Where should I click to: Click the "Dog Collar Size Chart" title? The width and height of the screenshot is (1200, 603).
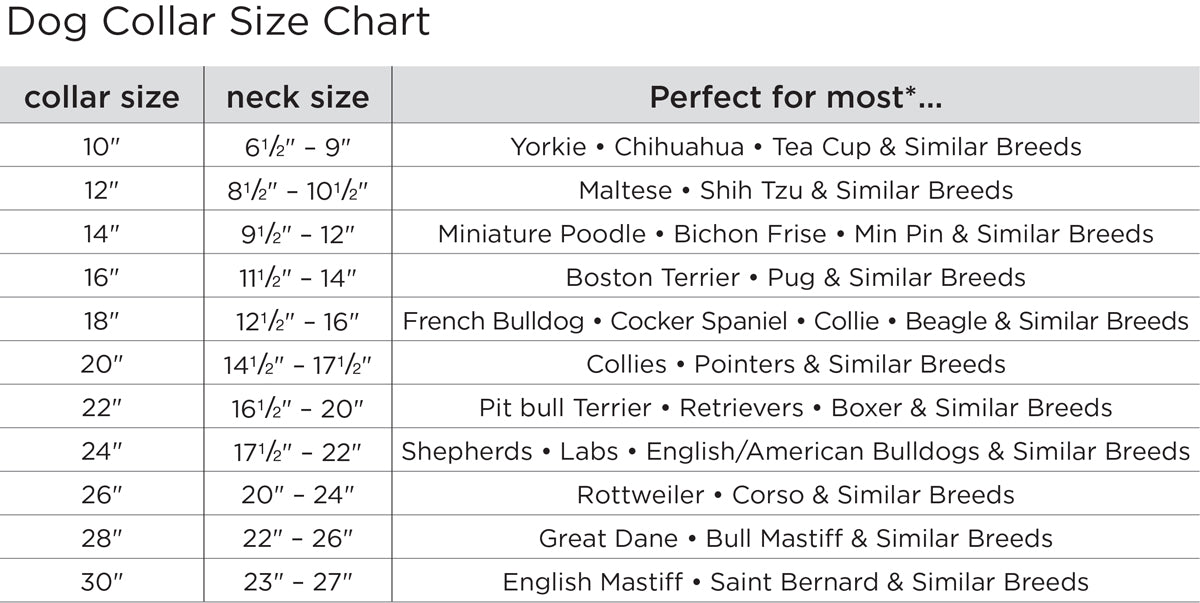(x=218, y=22)
